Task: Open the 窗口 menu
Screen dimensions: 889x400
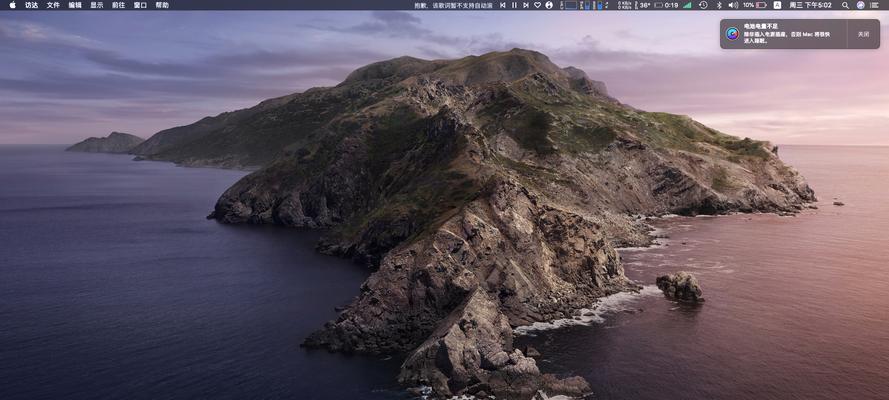Action: (x=140, y=5)
